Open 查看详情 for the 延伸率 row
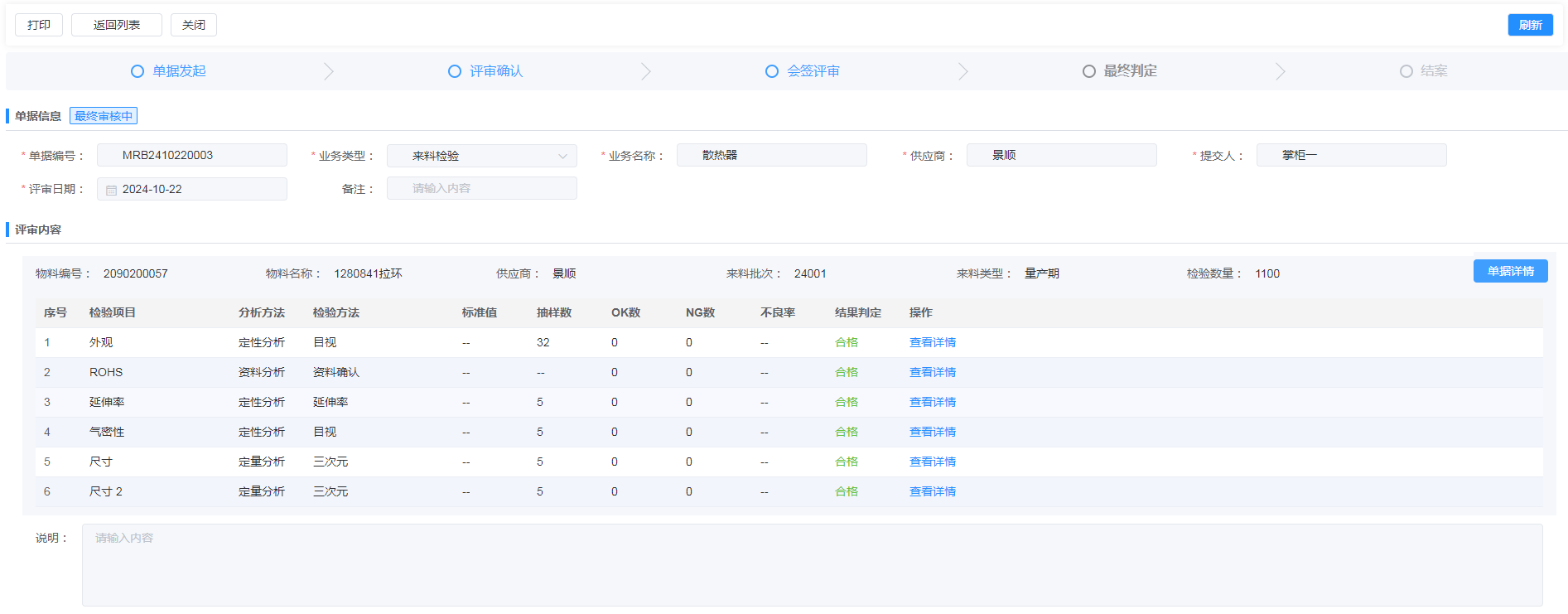 (933, 402)
